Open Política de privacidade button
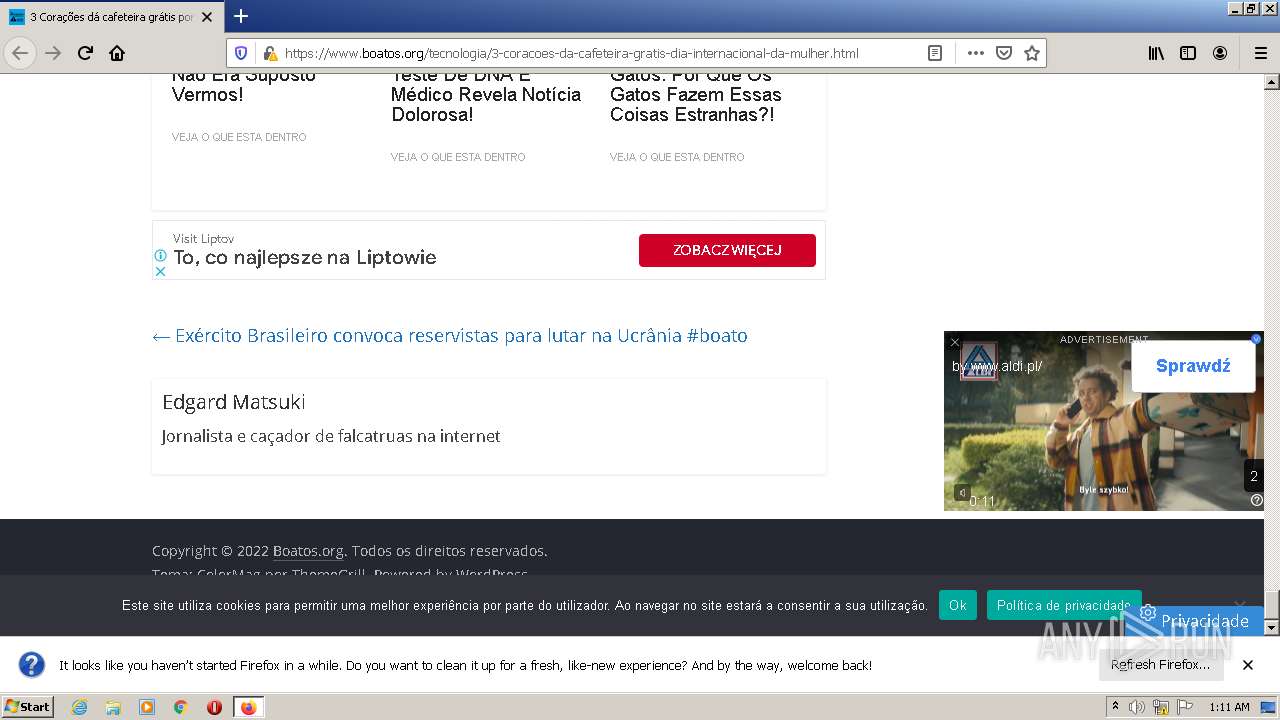1280x720 pixels. [x=1064, y=605]
